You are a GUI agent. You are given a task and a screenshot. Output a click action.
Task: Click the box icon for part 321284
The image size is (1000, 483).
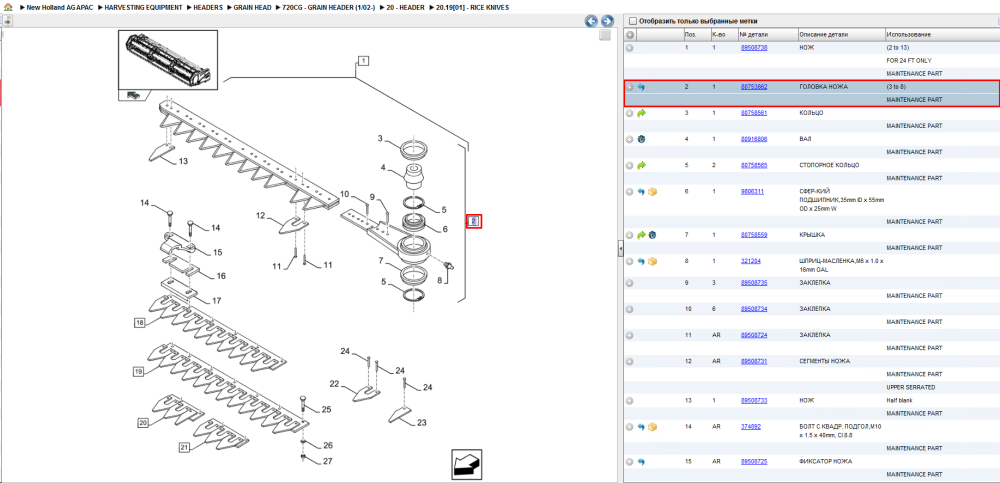pyautogui.click(x=652, y=261)
